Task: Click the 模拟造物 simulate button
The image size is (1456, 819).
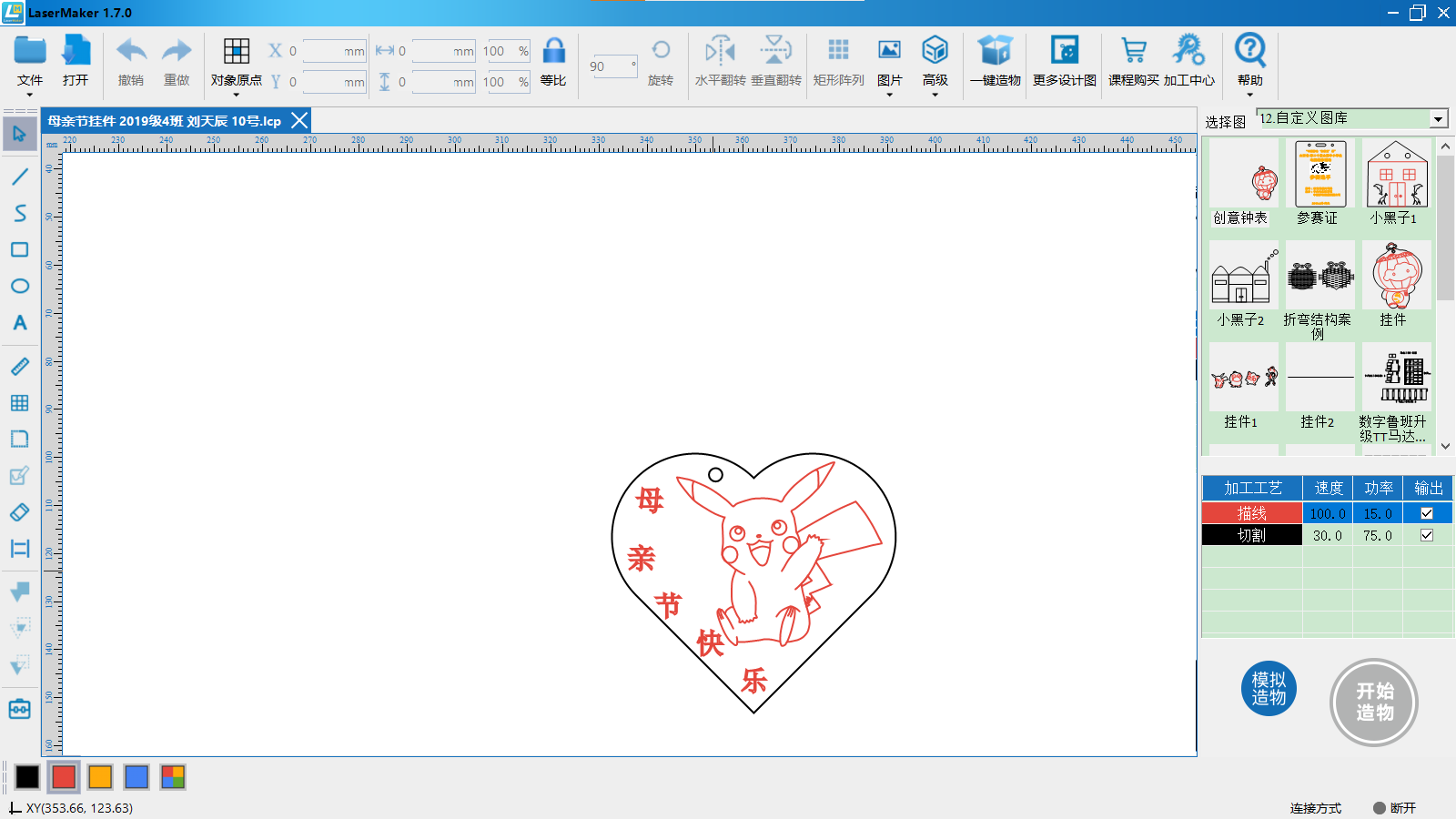Action: pos(1269,688)
